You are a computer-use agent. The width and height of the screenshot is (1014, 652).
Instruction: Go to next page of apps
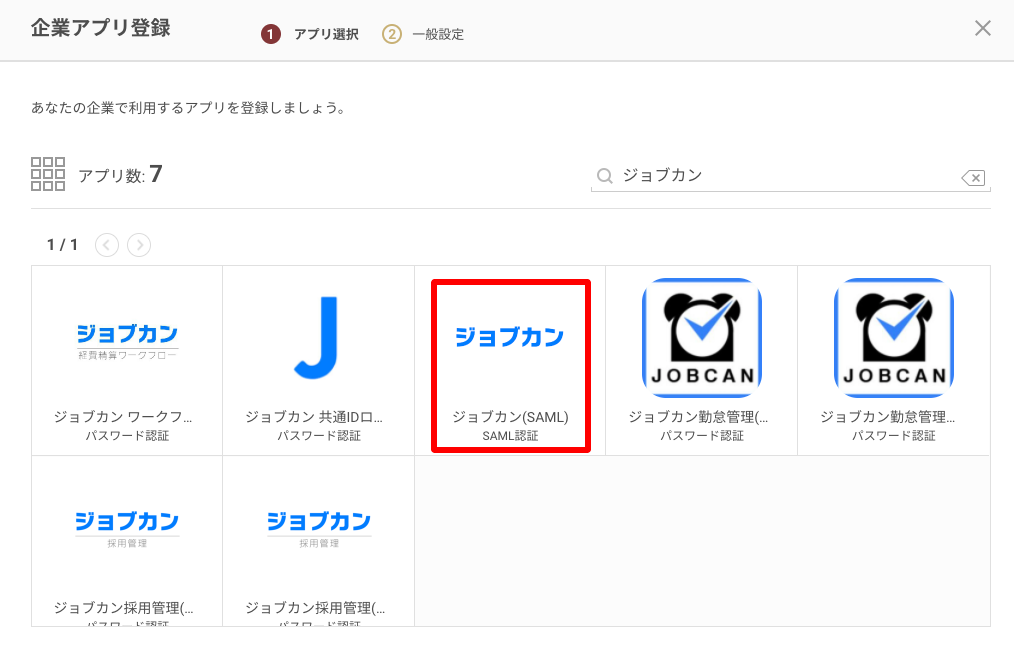pos(139,245)
